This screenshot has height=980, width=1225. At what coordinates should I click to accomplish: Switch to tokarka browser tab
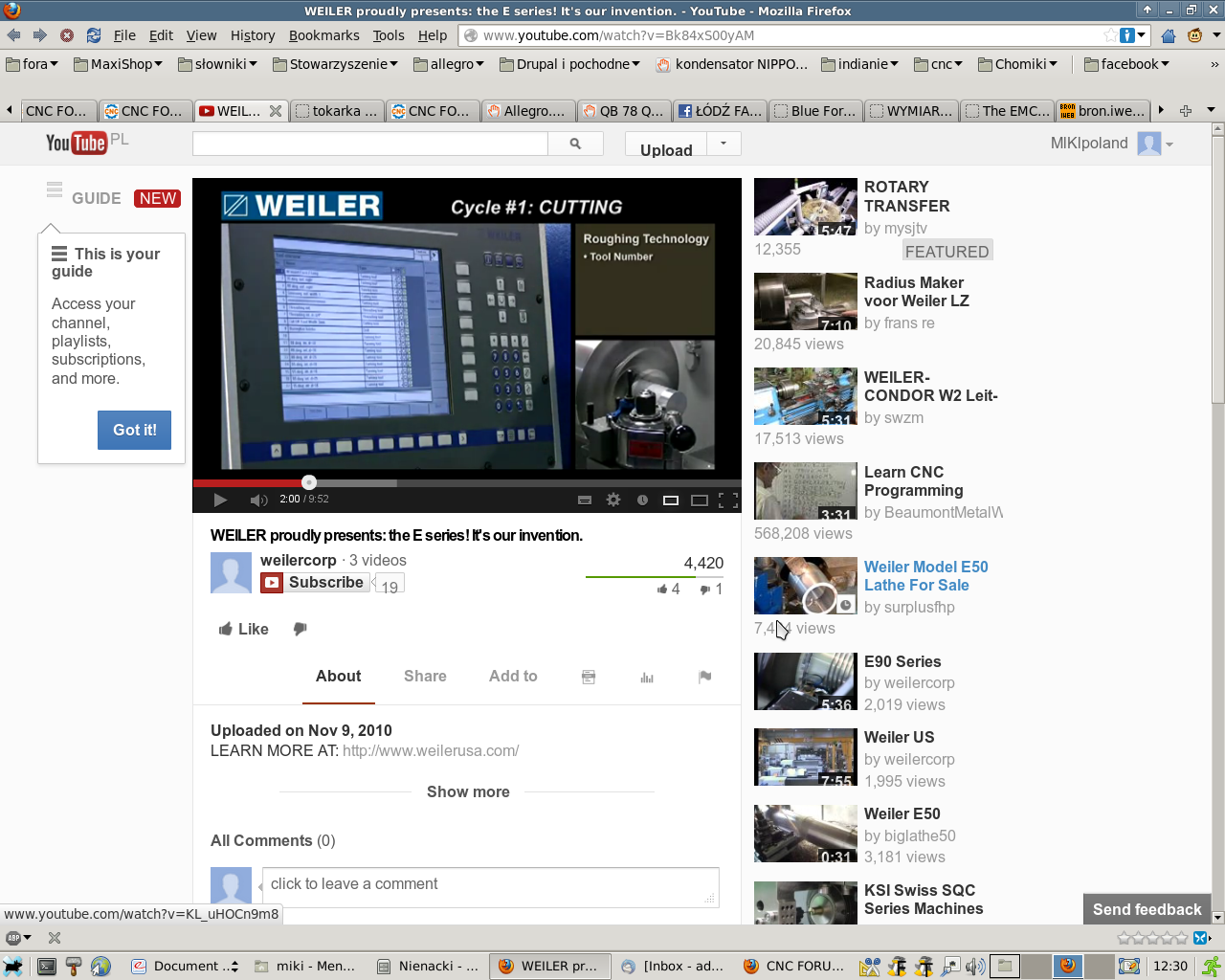click(337, 111)
